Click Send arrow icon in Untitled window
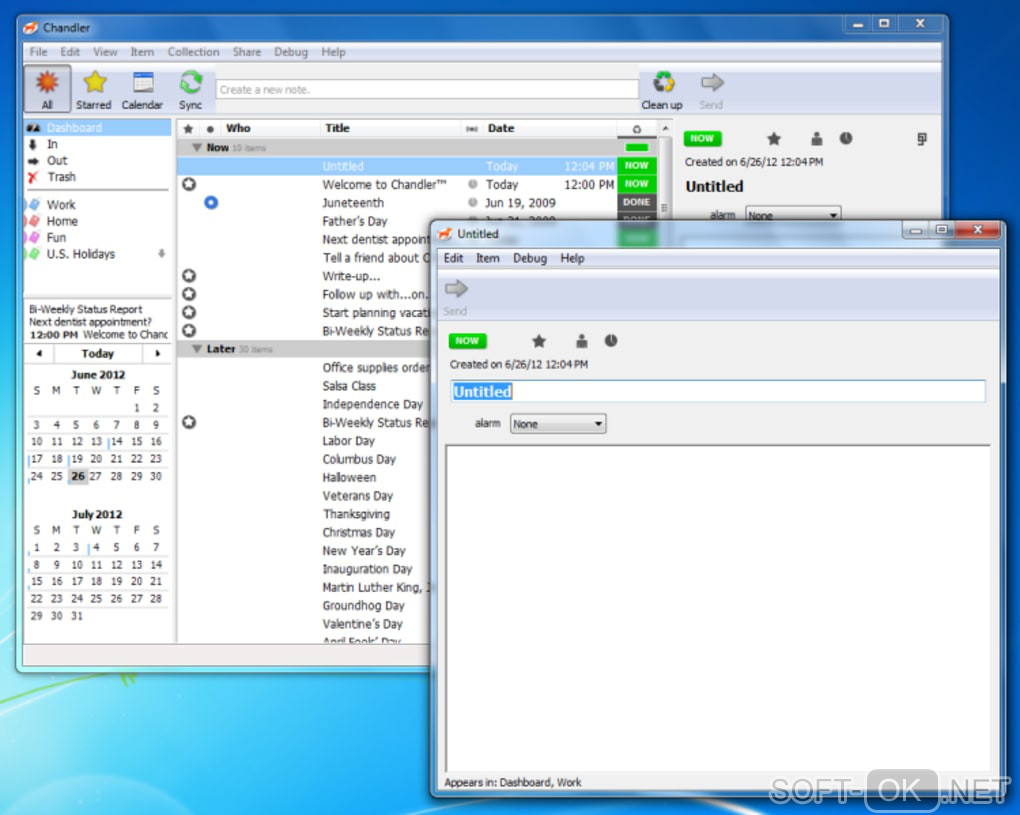Screen dimensions: 1020x815 (x=456, y=288)
